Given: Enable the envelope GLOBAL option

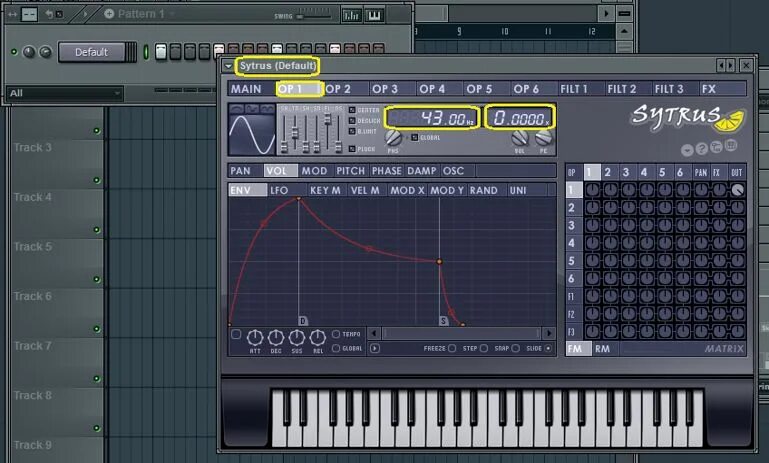Looking at the screenshot, I should point(336,348).
